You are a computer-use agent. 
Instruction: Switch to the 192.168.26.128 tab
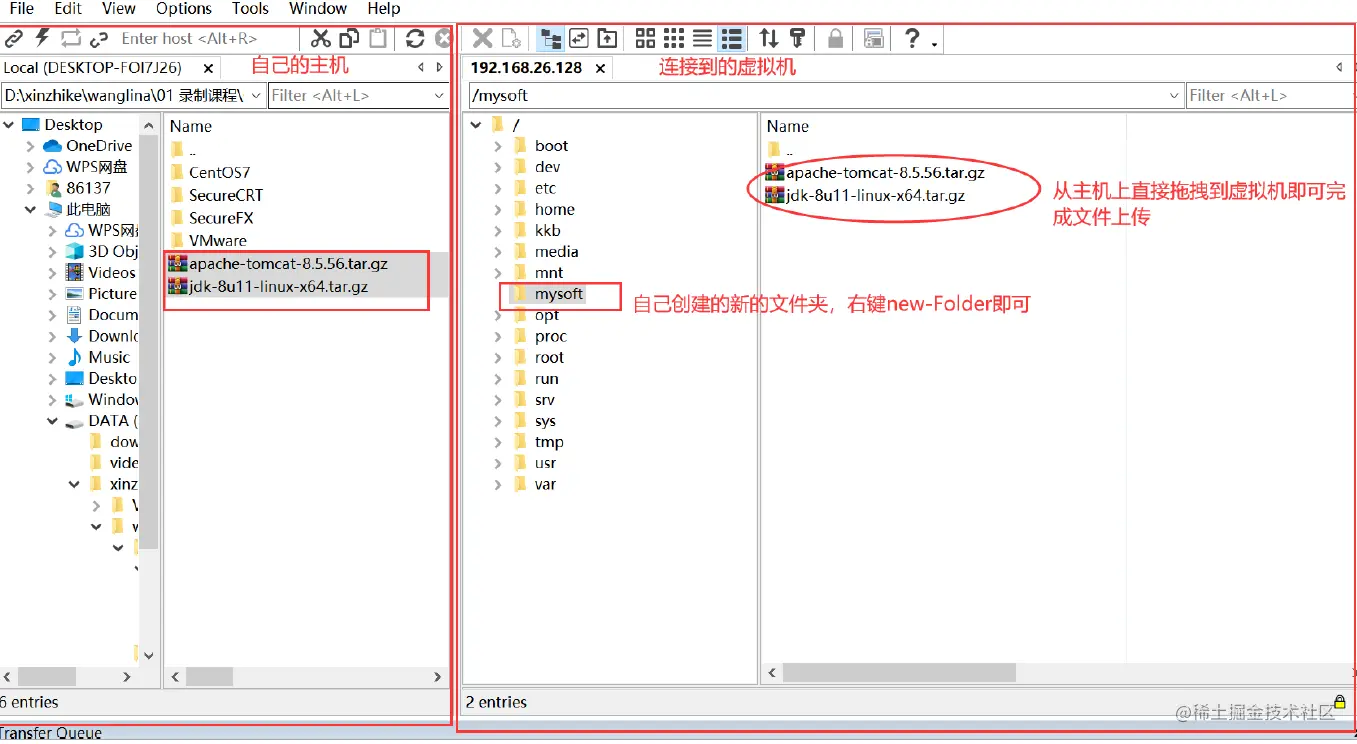(526, 68)
